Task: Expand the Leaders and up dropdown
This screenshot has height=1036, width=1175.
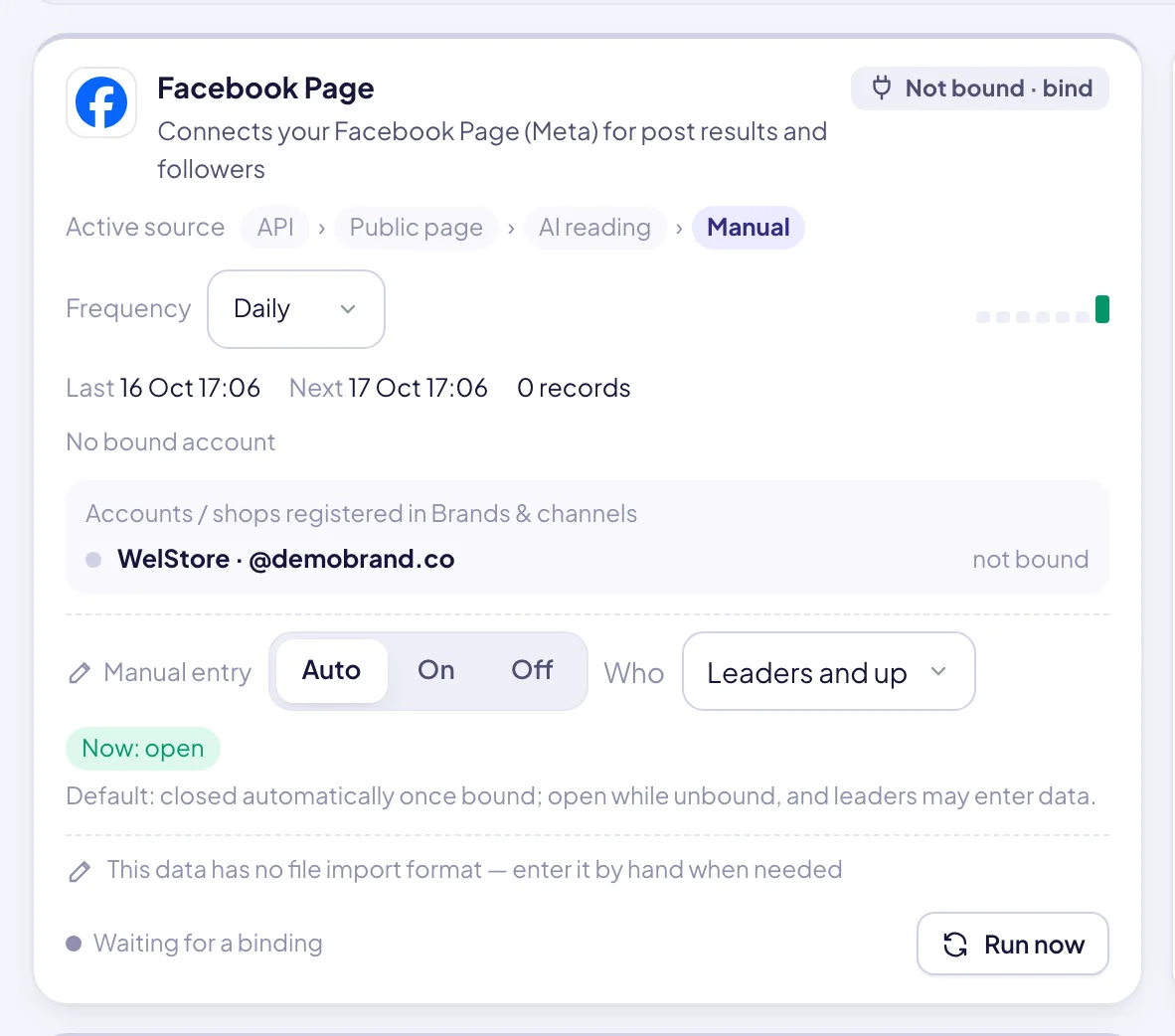Action: 829,672
